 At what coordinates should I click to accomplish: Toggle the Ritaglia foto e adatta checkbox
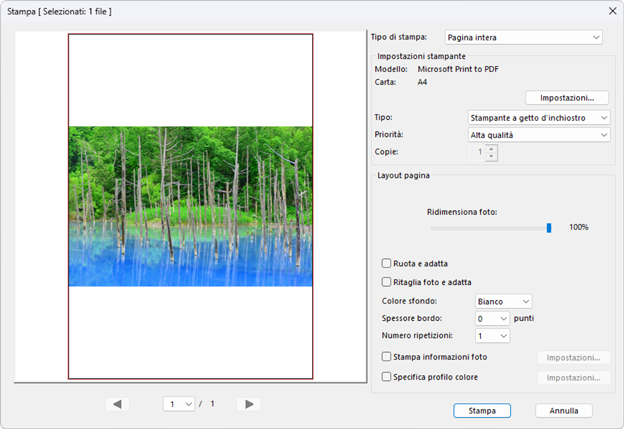click(x=387, y=282)
